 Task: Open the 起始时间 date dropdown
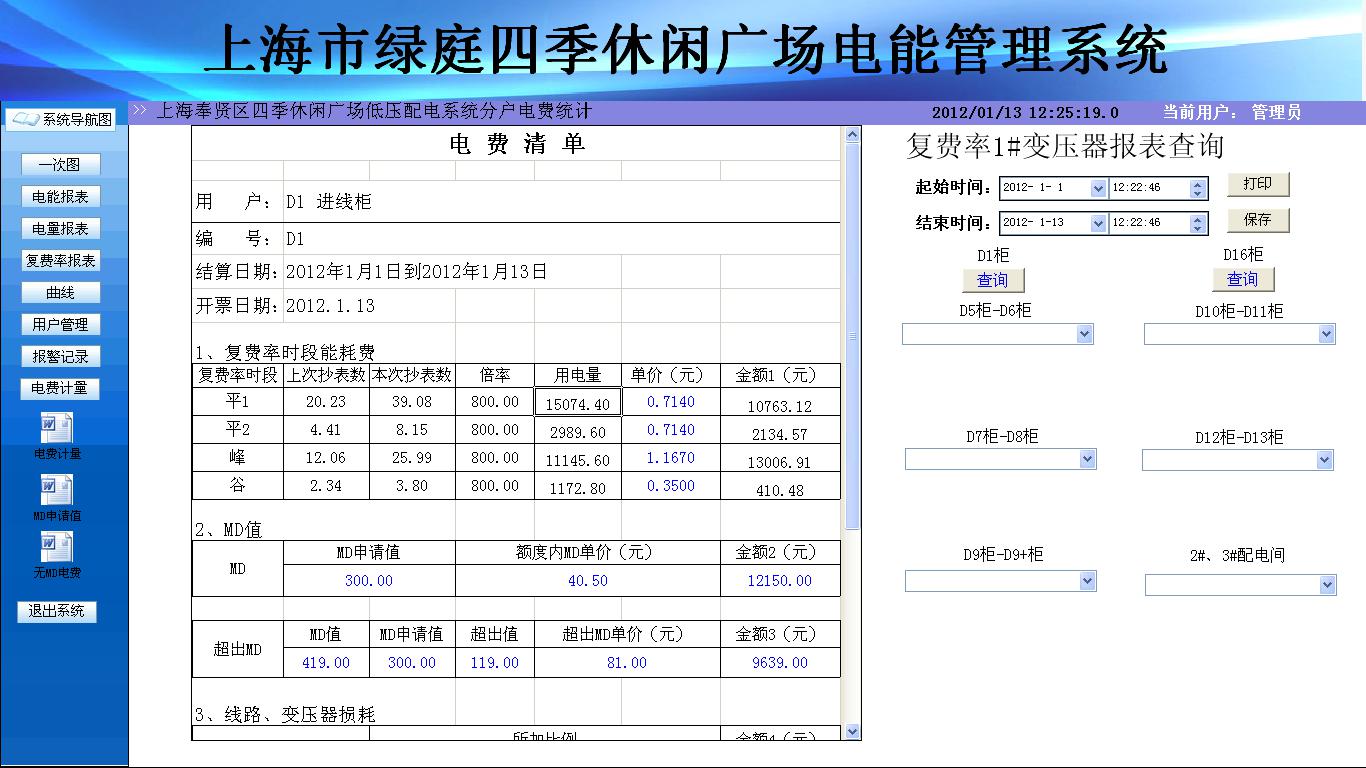coord(1098,188)
